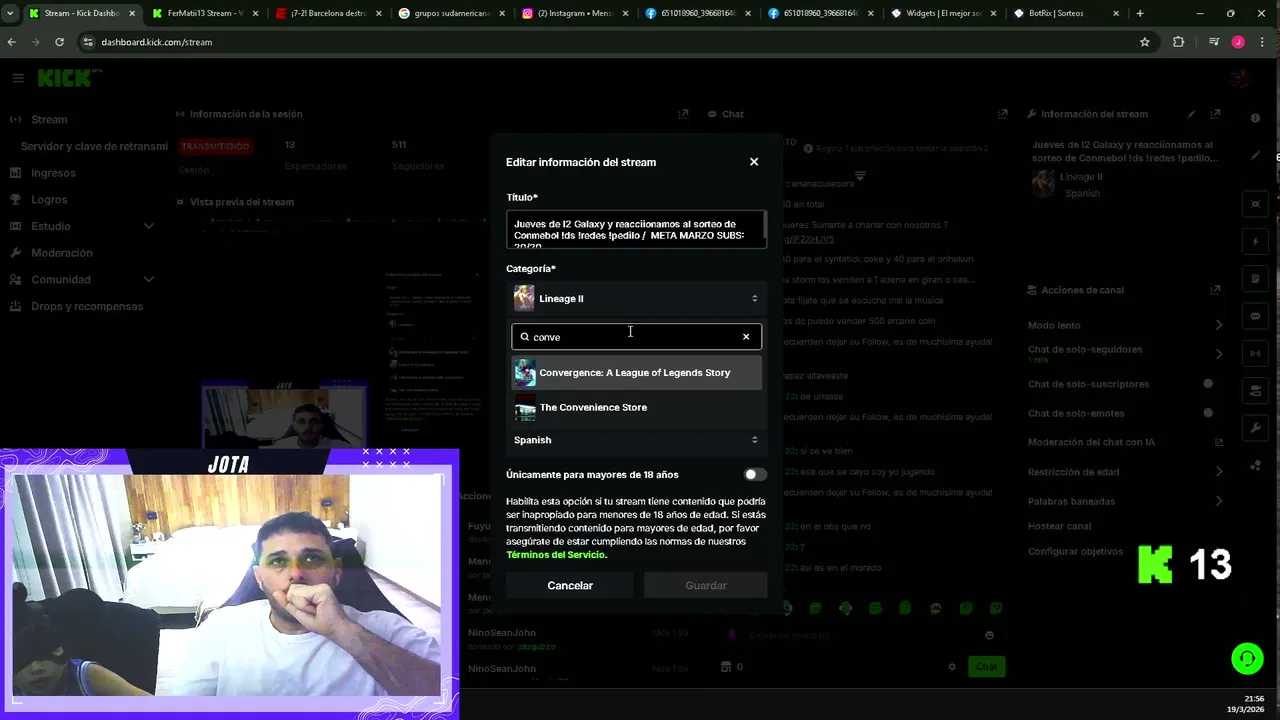
Task: Expand Restricción de edad chevron
Action: (1219, 472)
